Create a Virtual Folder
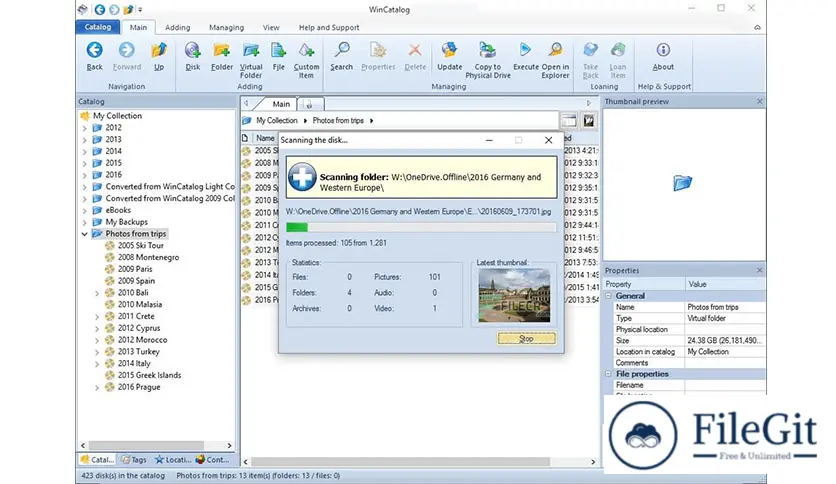This screenshot has width=836, height=484. [x=251, y=60]
